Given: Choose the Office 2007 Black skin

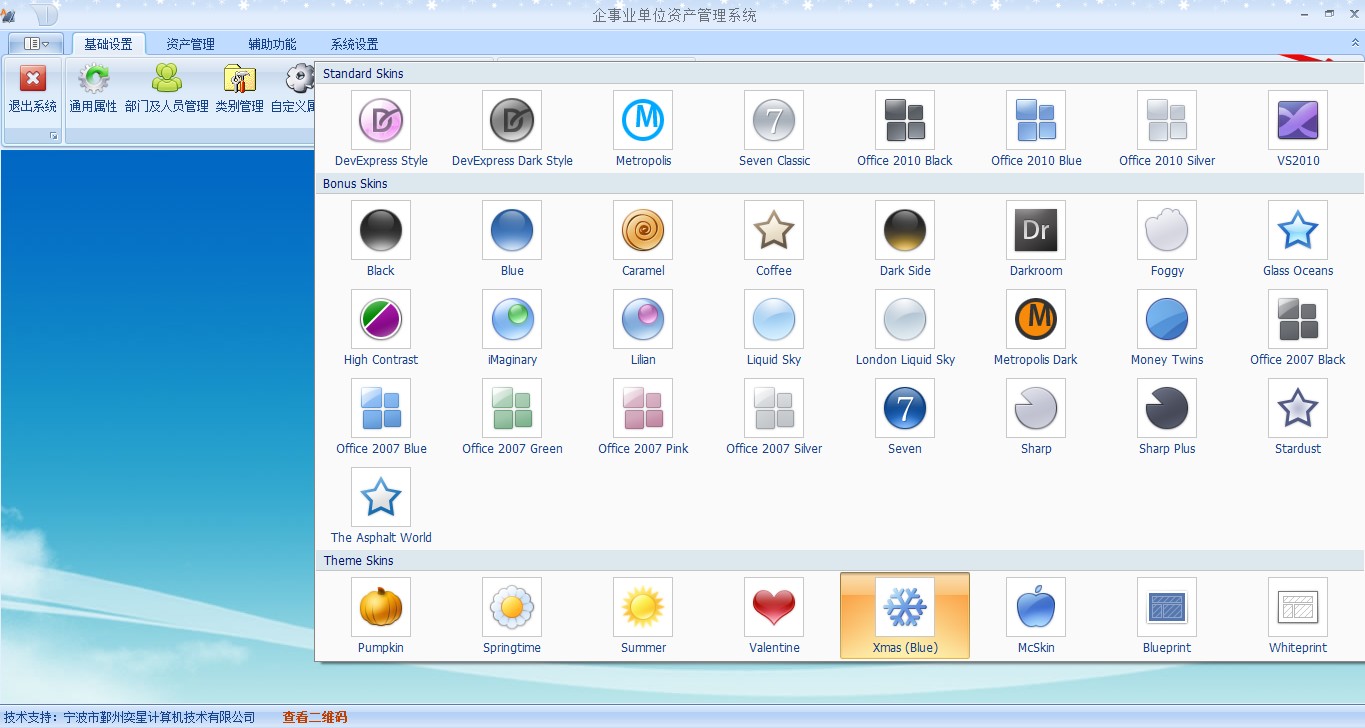Looking at the screenshot, I should tap(1298, 328).
